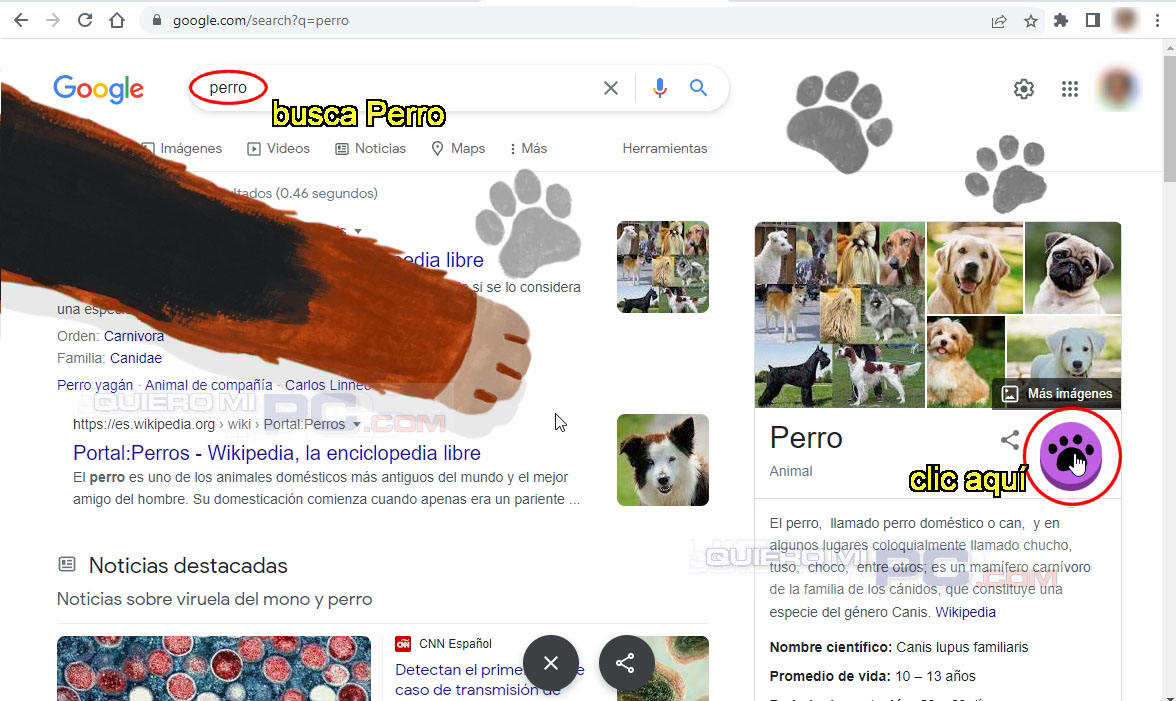
Task: Click the dog collage thumbnail of first result
Action: (663, 267)
